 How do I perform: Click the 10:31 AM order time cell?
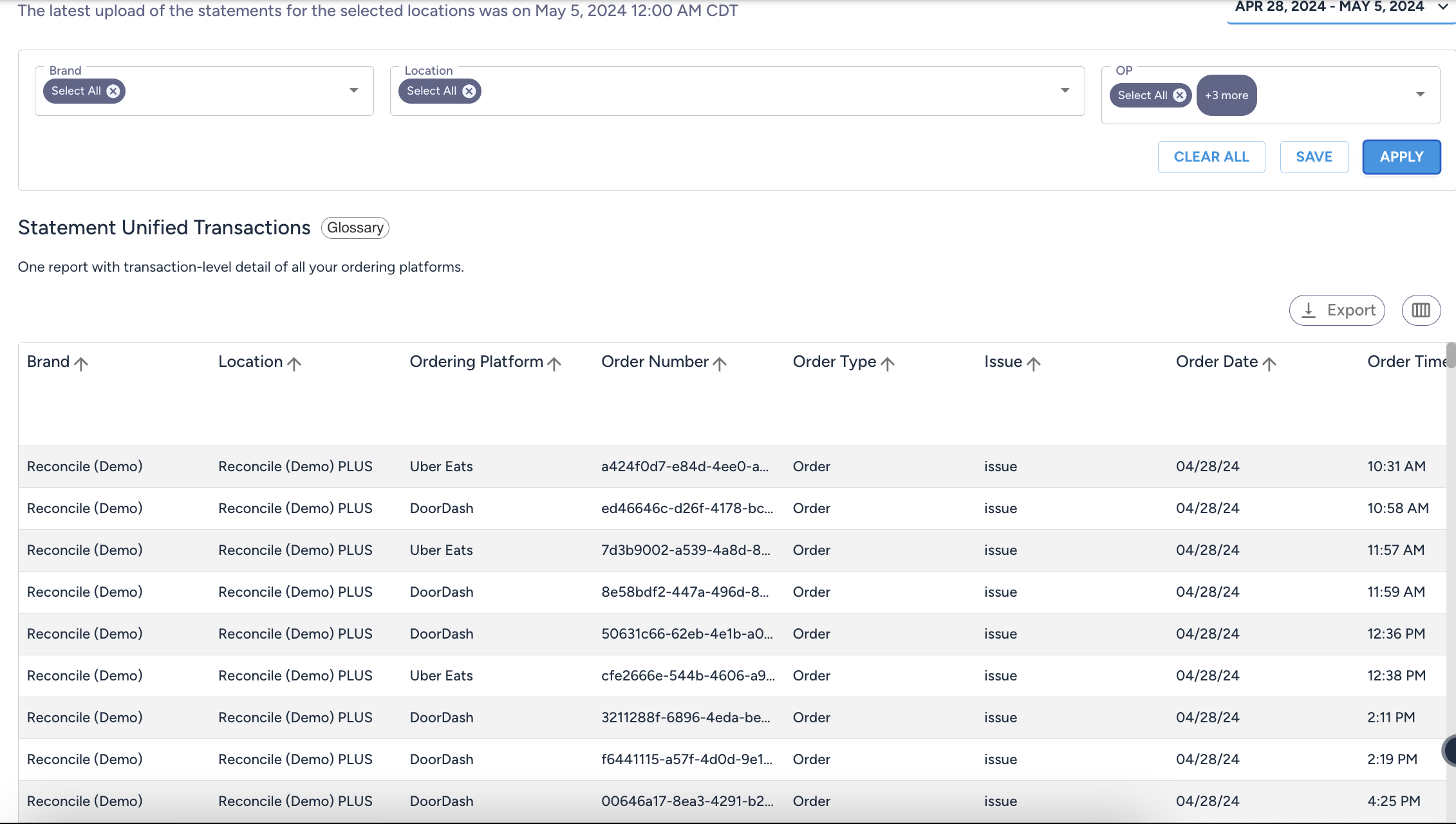(x=1396, y=467)
